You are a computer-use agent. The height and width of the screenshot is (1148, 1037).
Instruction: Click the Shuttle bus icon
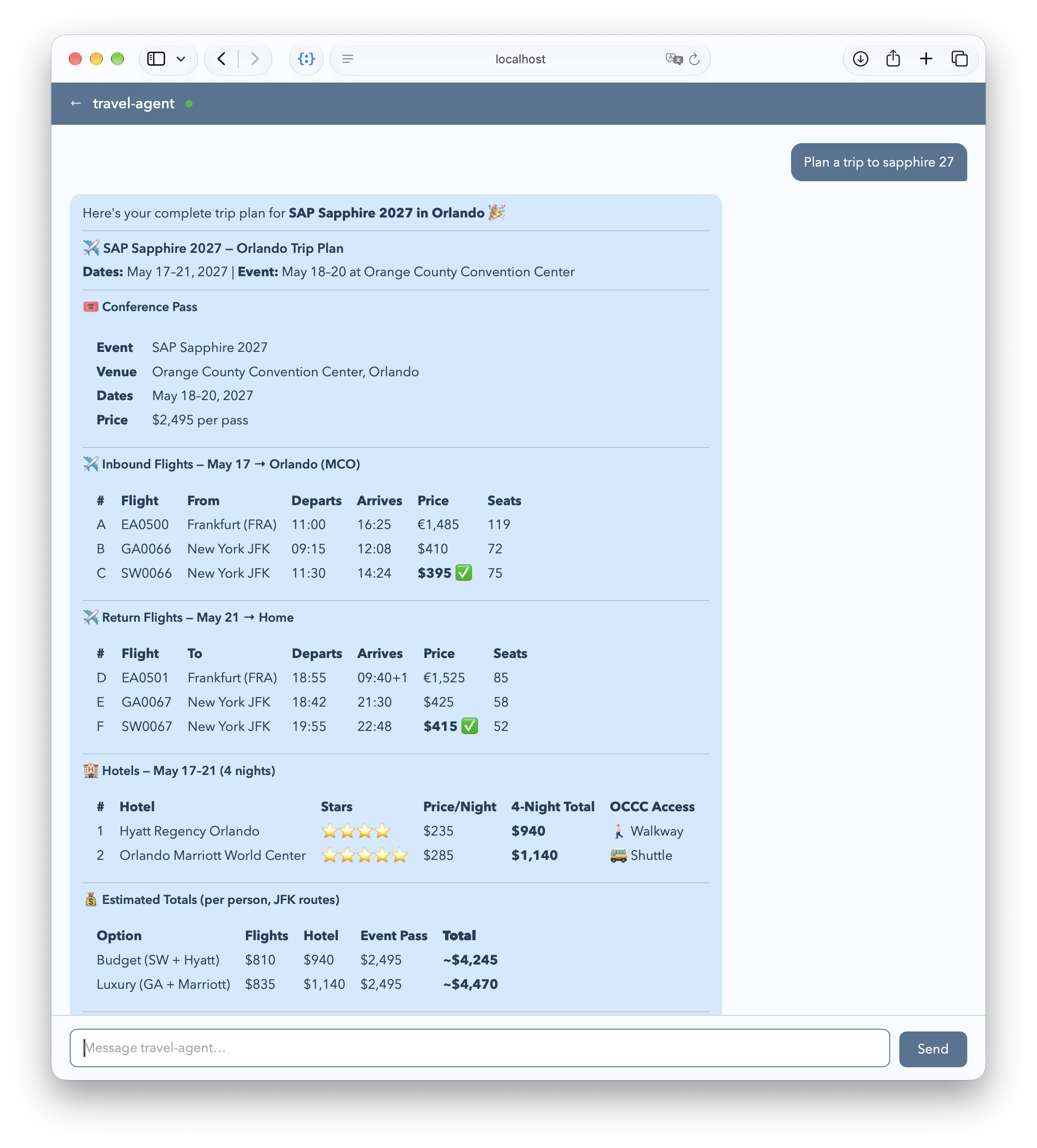(618, 855)
